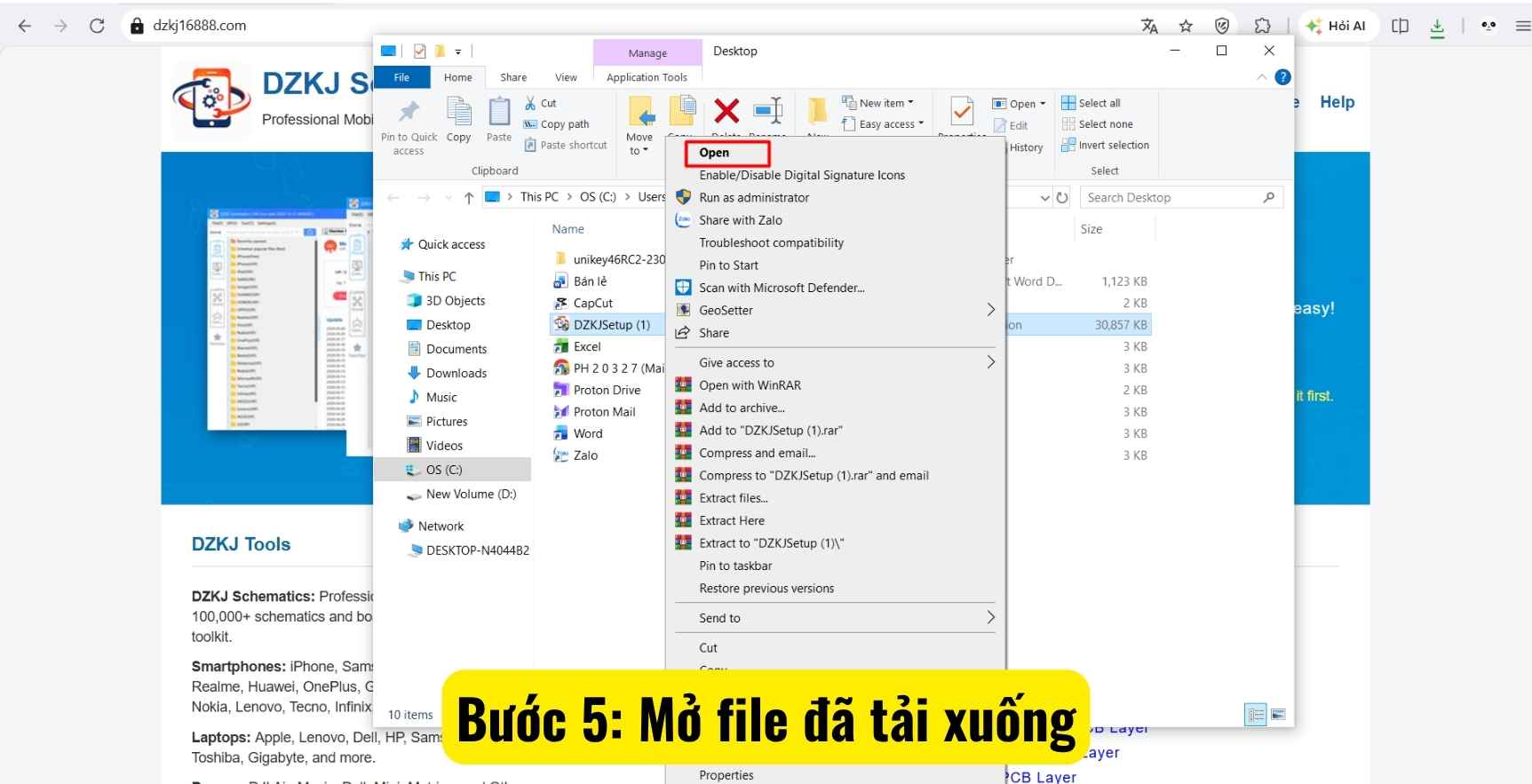
Task: Click the Pin to Quick access icon
Action: [409, 112]
